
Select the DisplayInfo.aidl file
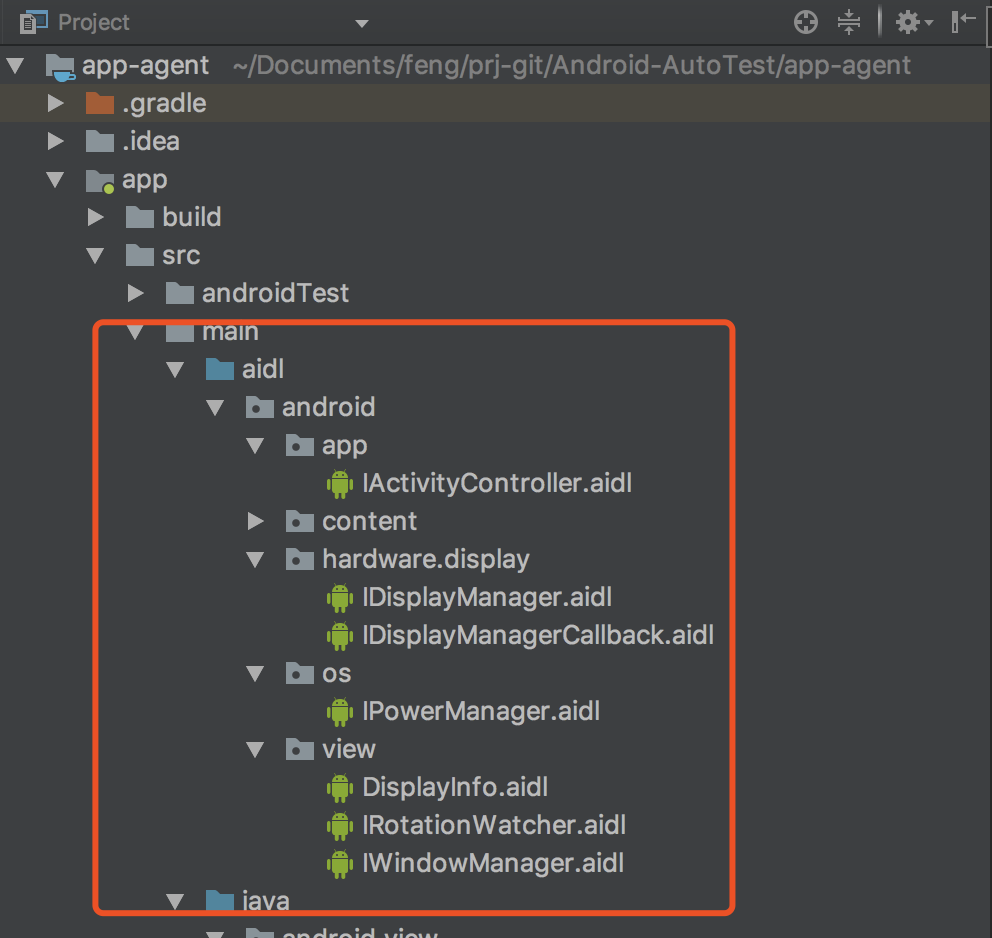coord(455,788)
